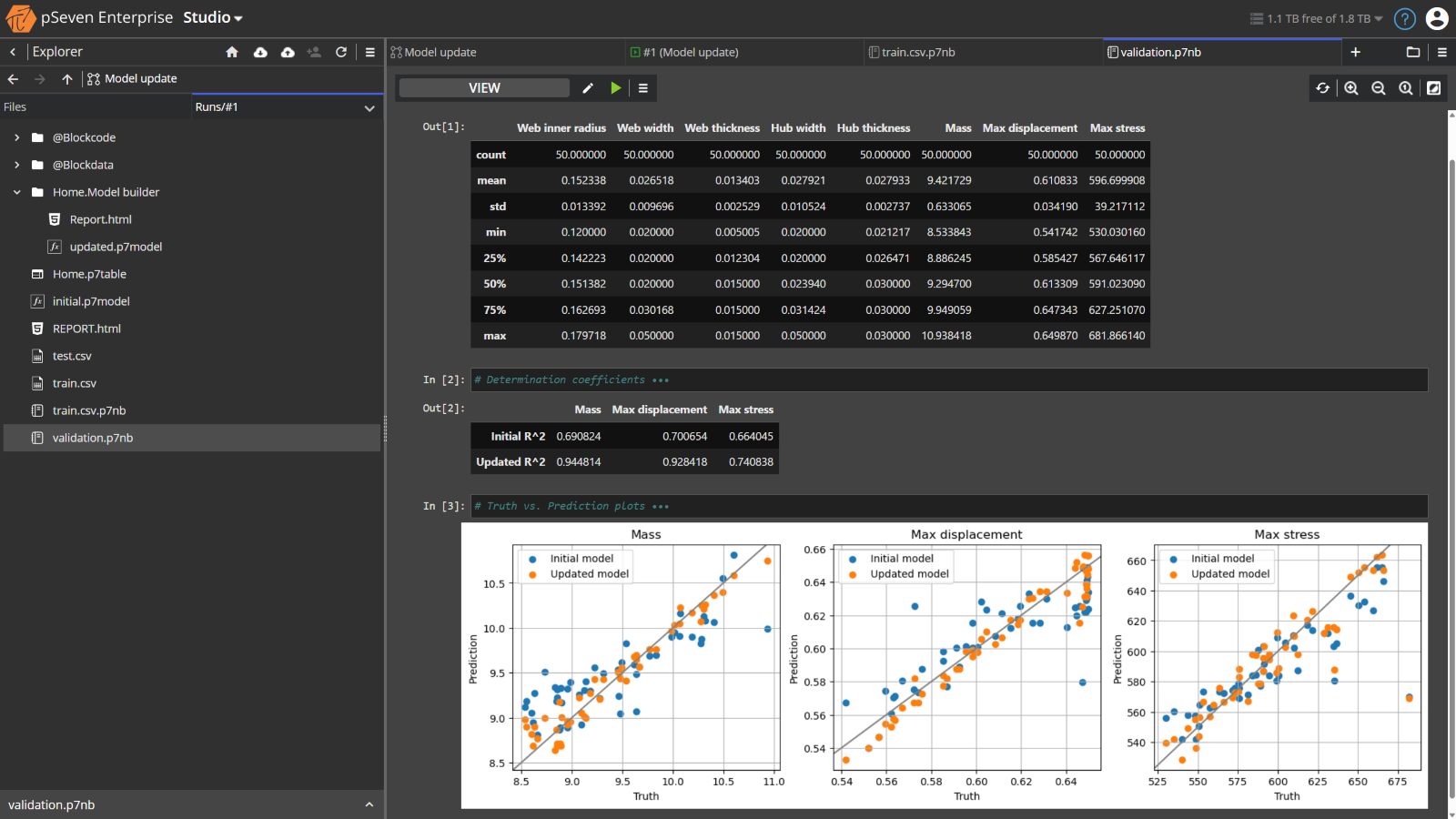Screen dimensions: 1456x819
Task: Reset zoom to 100% with magnifier-1 icon
Action: [1406, 87]
